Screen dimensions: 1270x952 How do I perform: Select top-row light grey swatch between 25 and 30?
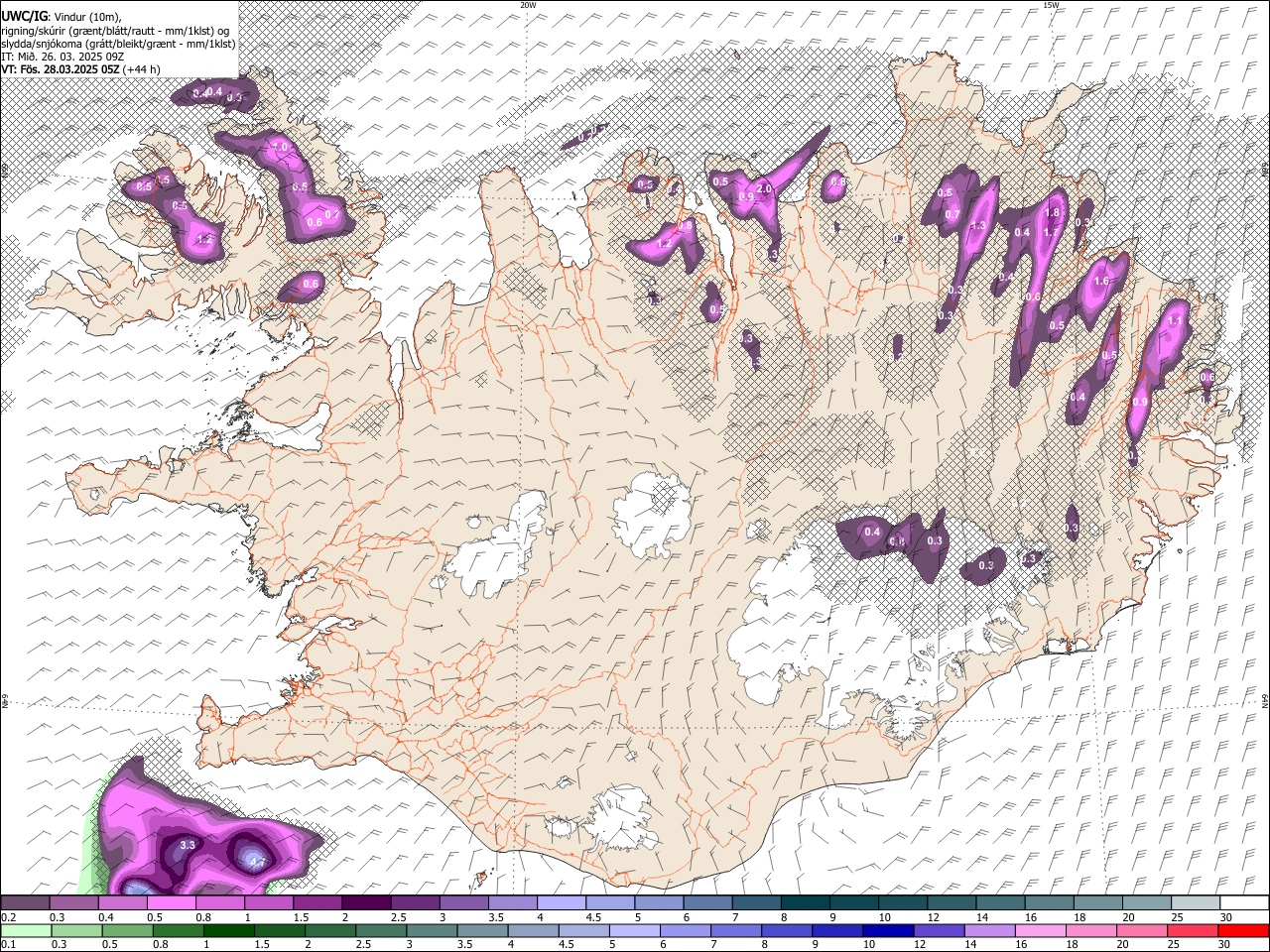(1196, 902)
